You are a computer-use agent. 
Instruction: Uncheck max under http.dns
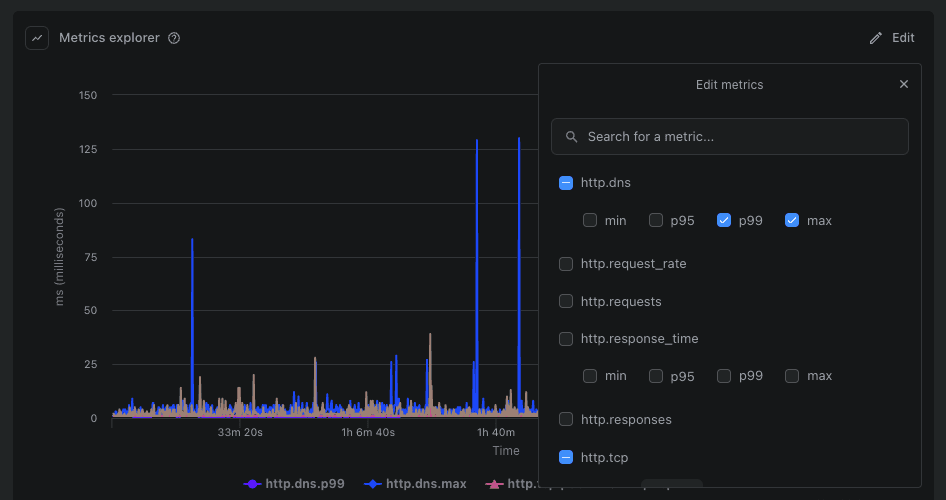[792, 220]
